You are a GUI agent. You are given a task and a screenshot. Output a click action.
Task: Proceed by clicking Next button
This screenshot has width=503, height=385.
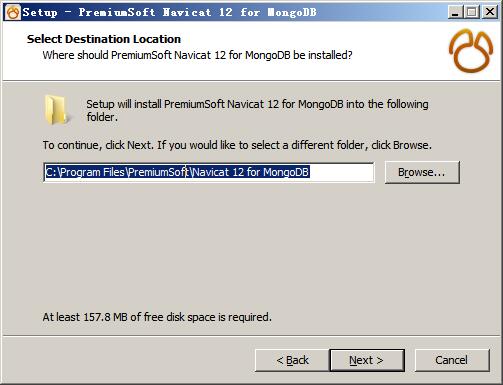coord(367,360)
